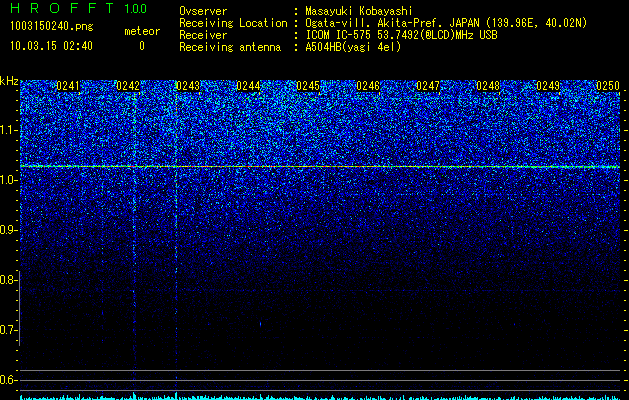629x400 pixels.
Task: Click the meteor label
Action: pos(142,31)
